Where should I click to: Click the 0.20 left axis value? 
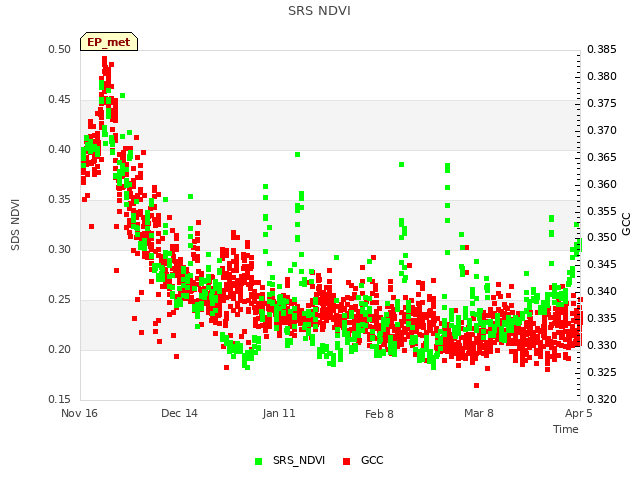pos(60,349)
